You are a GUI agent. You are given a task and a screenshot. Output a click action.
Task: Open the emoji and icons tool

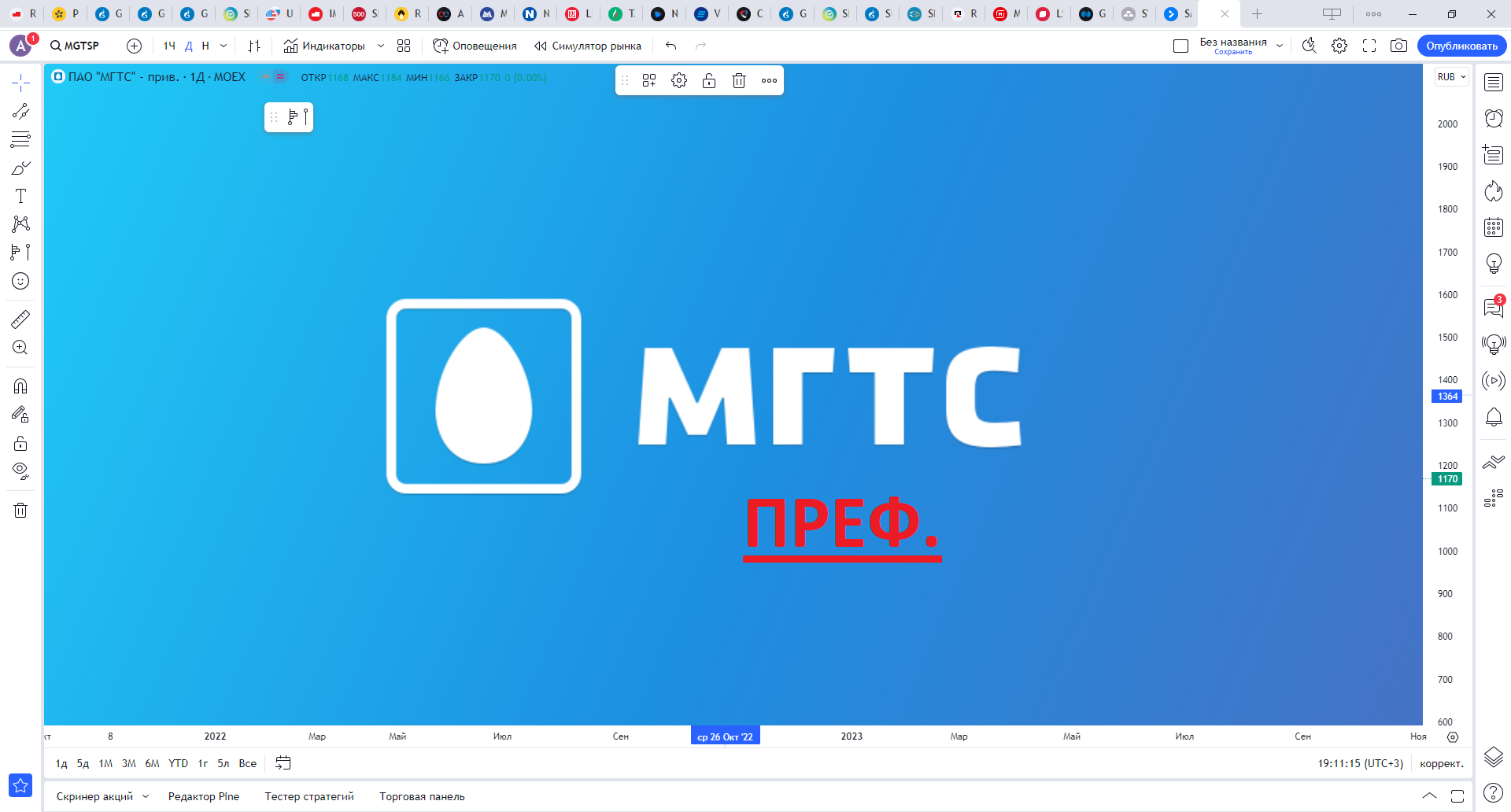[20, 281]
